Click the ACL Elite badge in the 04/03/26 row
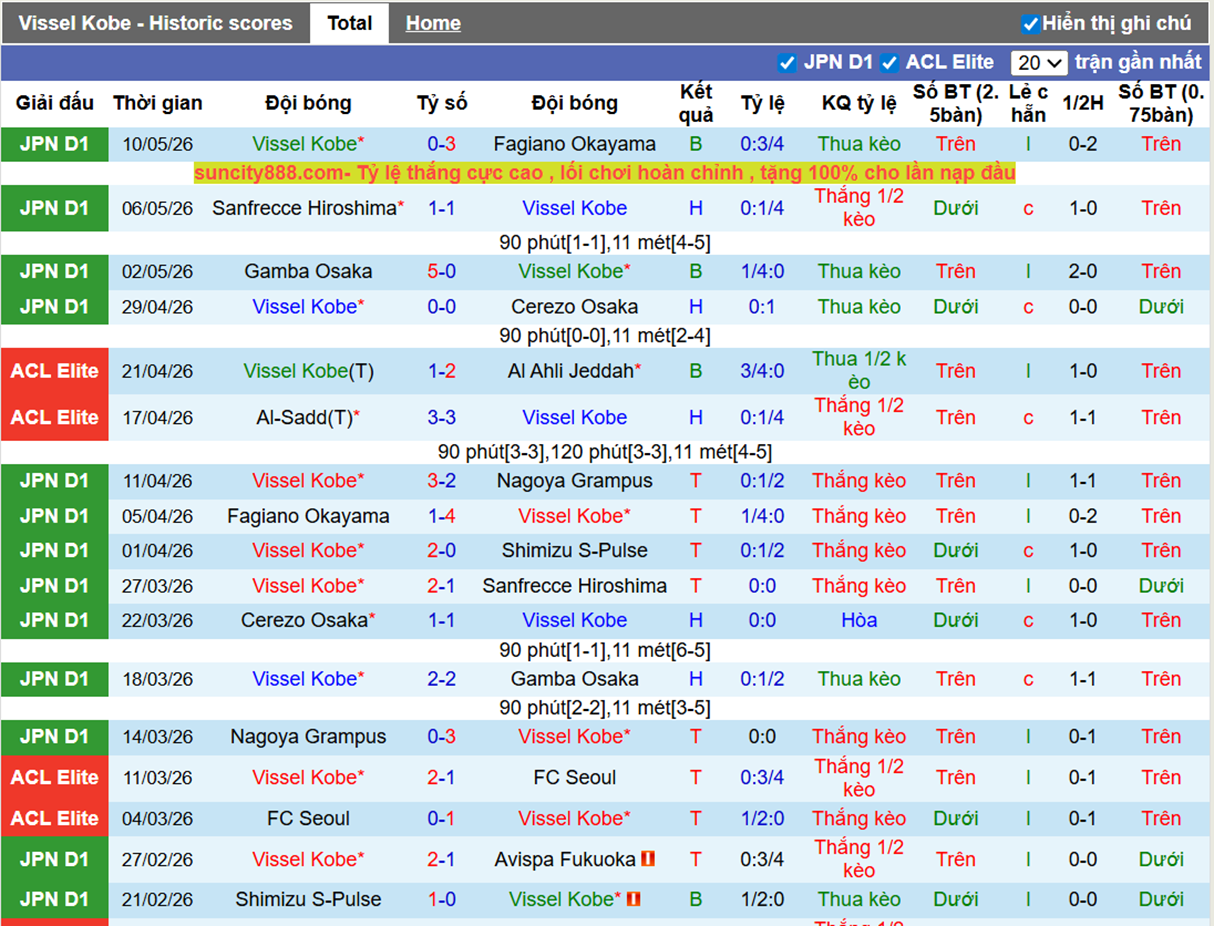This screenshot has height=926, width=1214. (x=54, y=818)
